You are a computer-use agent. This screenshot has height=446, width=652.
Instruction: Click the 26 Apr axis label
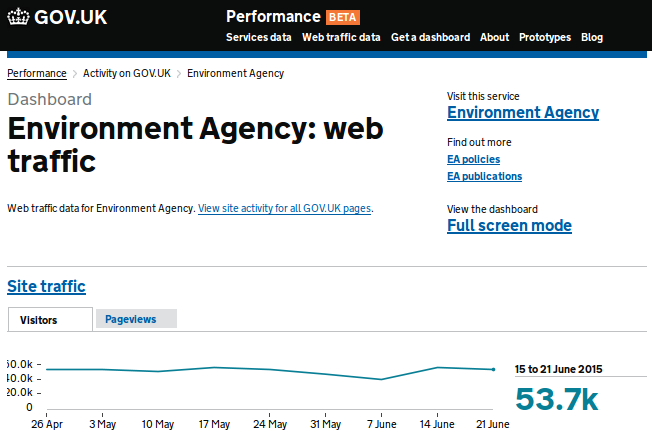click(x=47, y=424)
